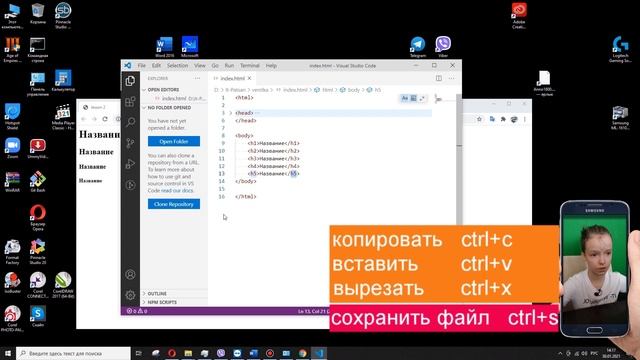Open the View menu
This screenshot has width=640, height=360.
200,65
